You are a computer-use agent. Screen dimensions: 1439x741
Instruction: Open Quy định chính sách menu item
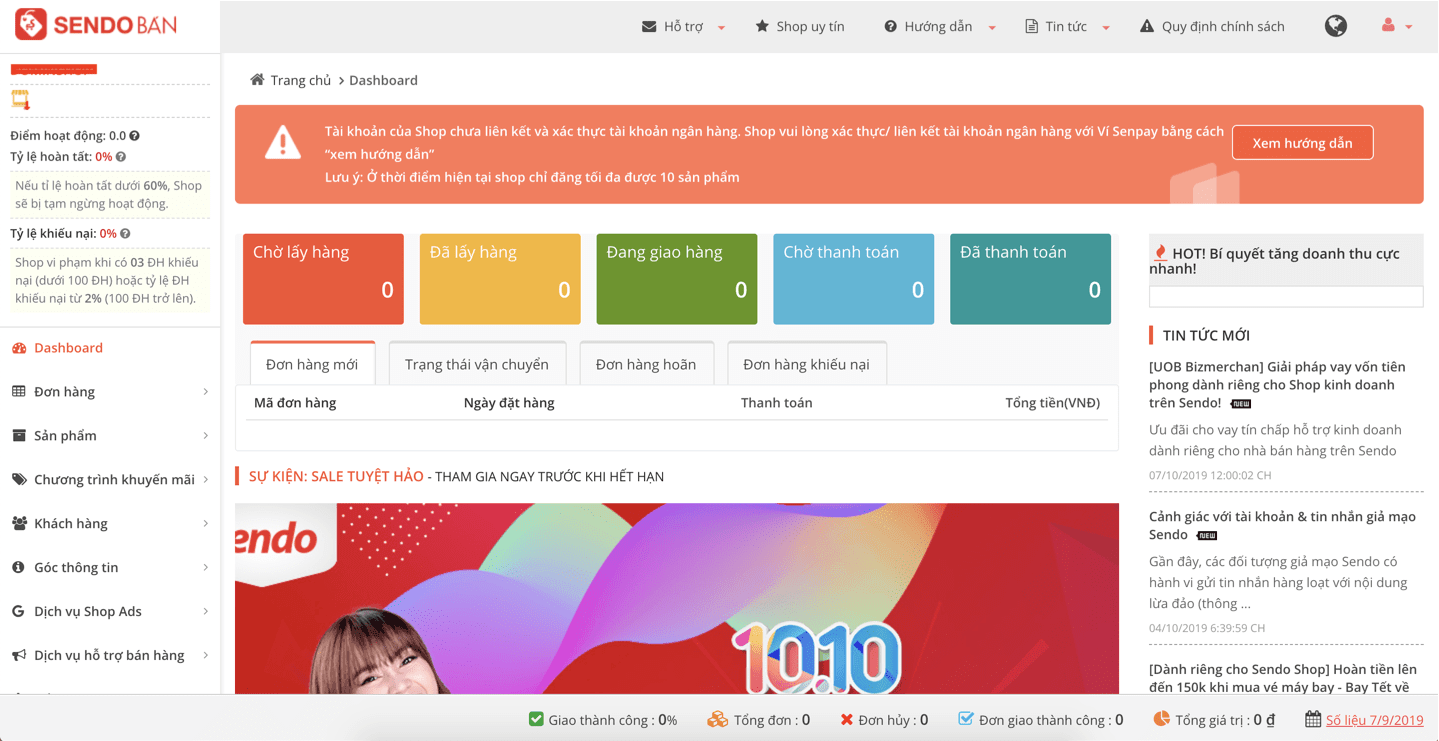(1212, 26)
